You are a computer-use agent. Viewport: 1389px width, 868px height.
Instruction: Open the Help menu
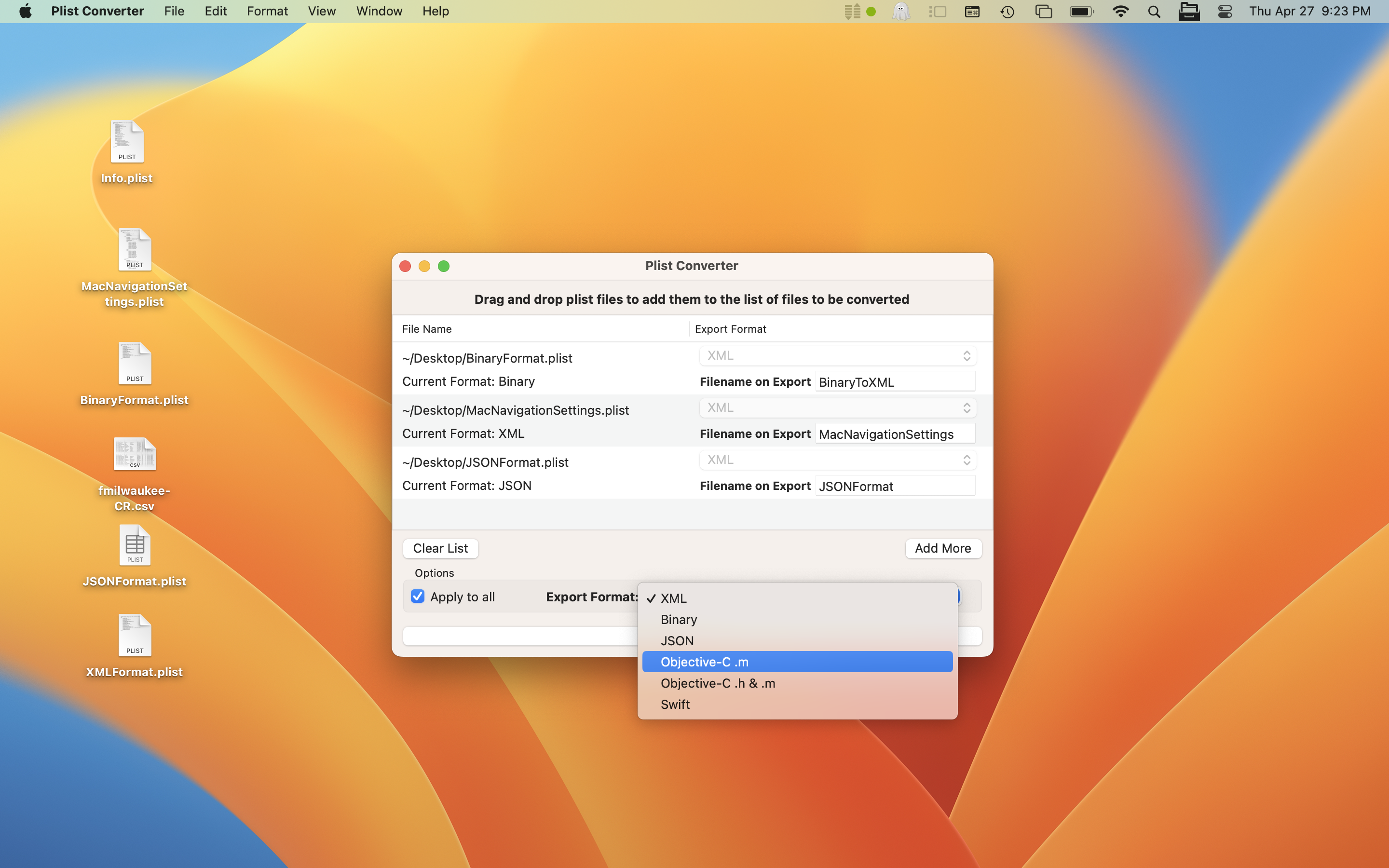pos(436,11)
